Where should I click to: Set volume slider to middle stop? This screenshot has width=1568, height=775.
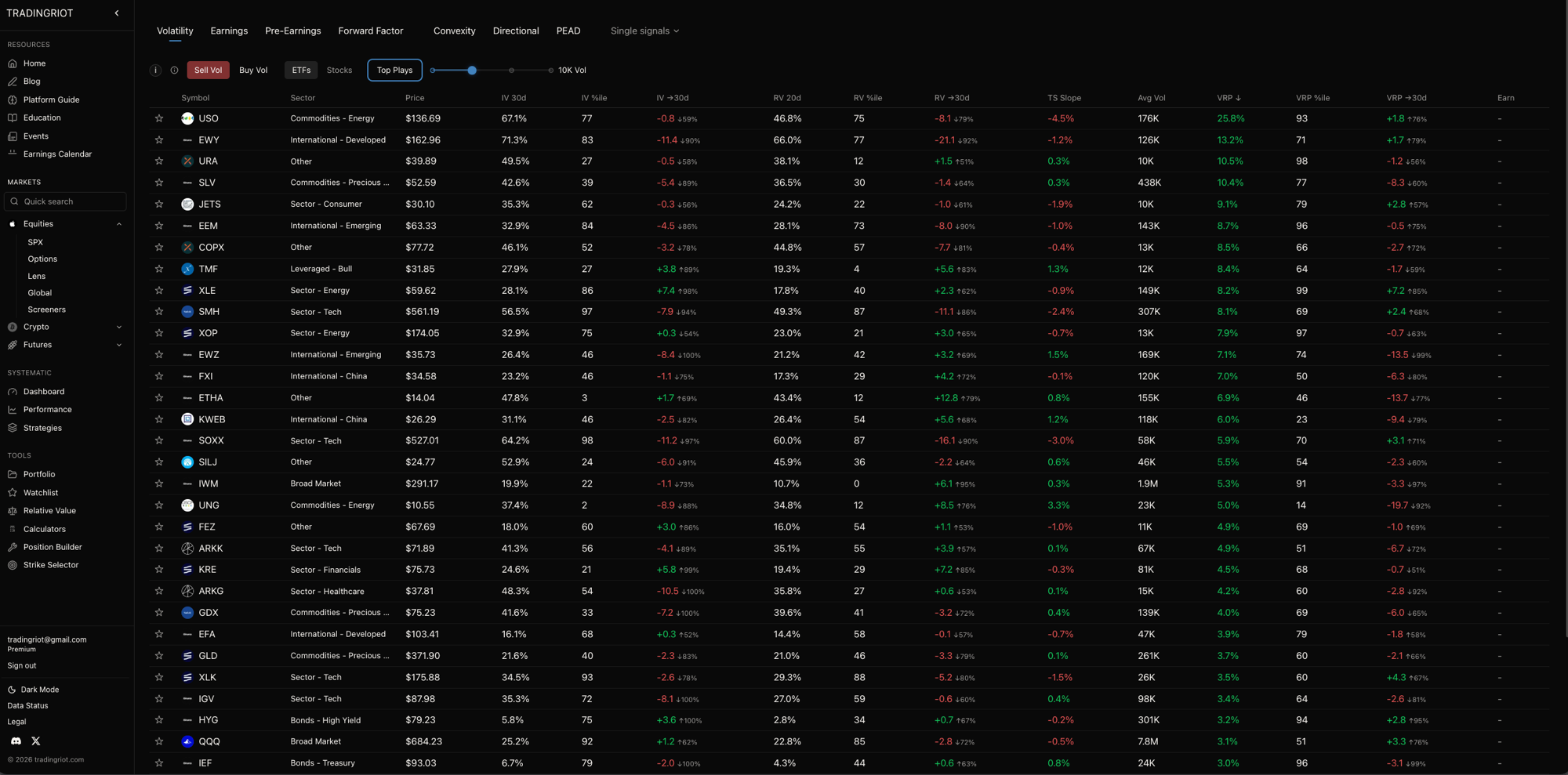[x=511, y=71]
